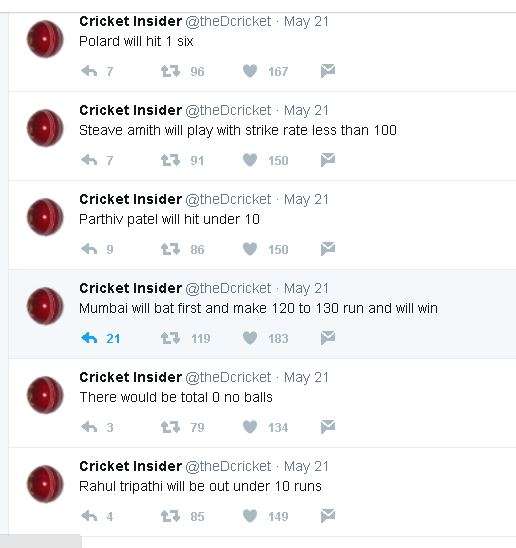This screenshot has width=516, height=548.
Task: Send the Mumbai tweet by direct message
Action: click(328, 338)
